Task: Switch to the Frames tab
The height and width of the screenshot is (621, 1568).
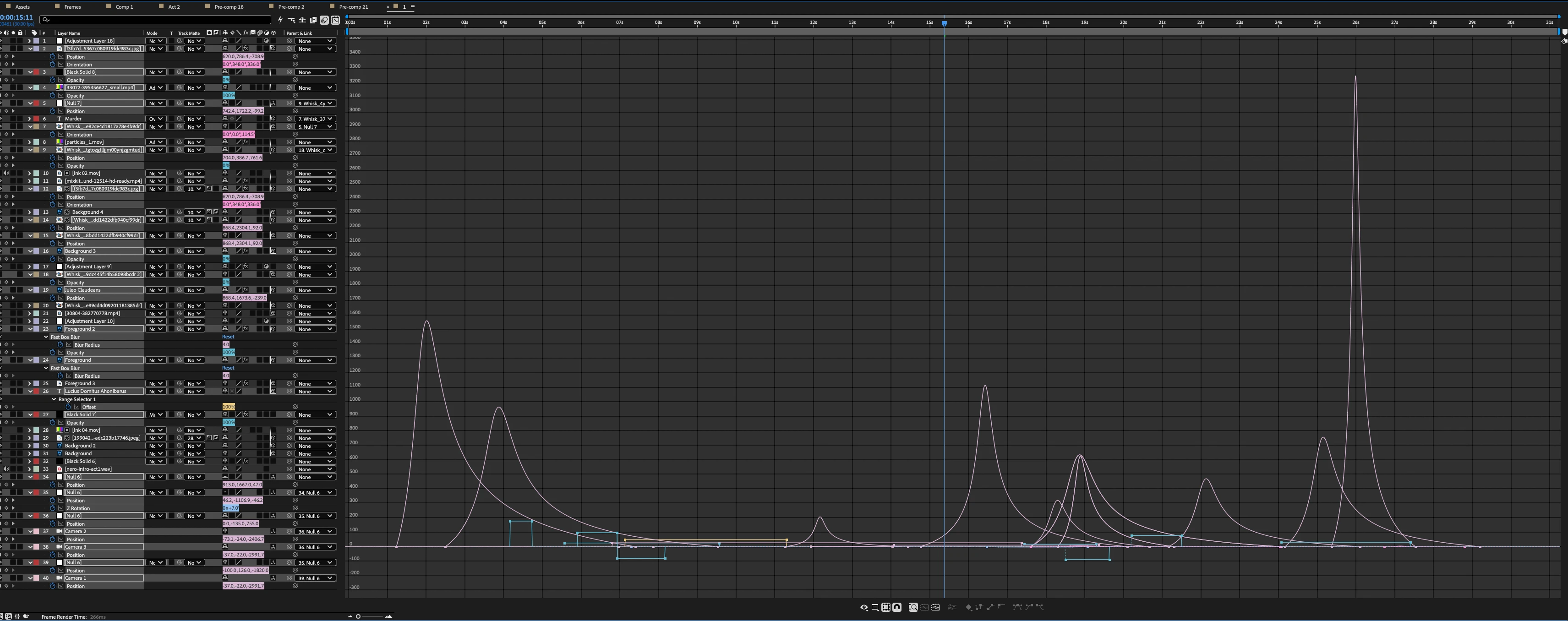Action: pyautogui.click(x=72, y=7)
